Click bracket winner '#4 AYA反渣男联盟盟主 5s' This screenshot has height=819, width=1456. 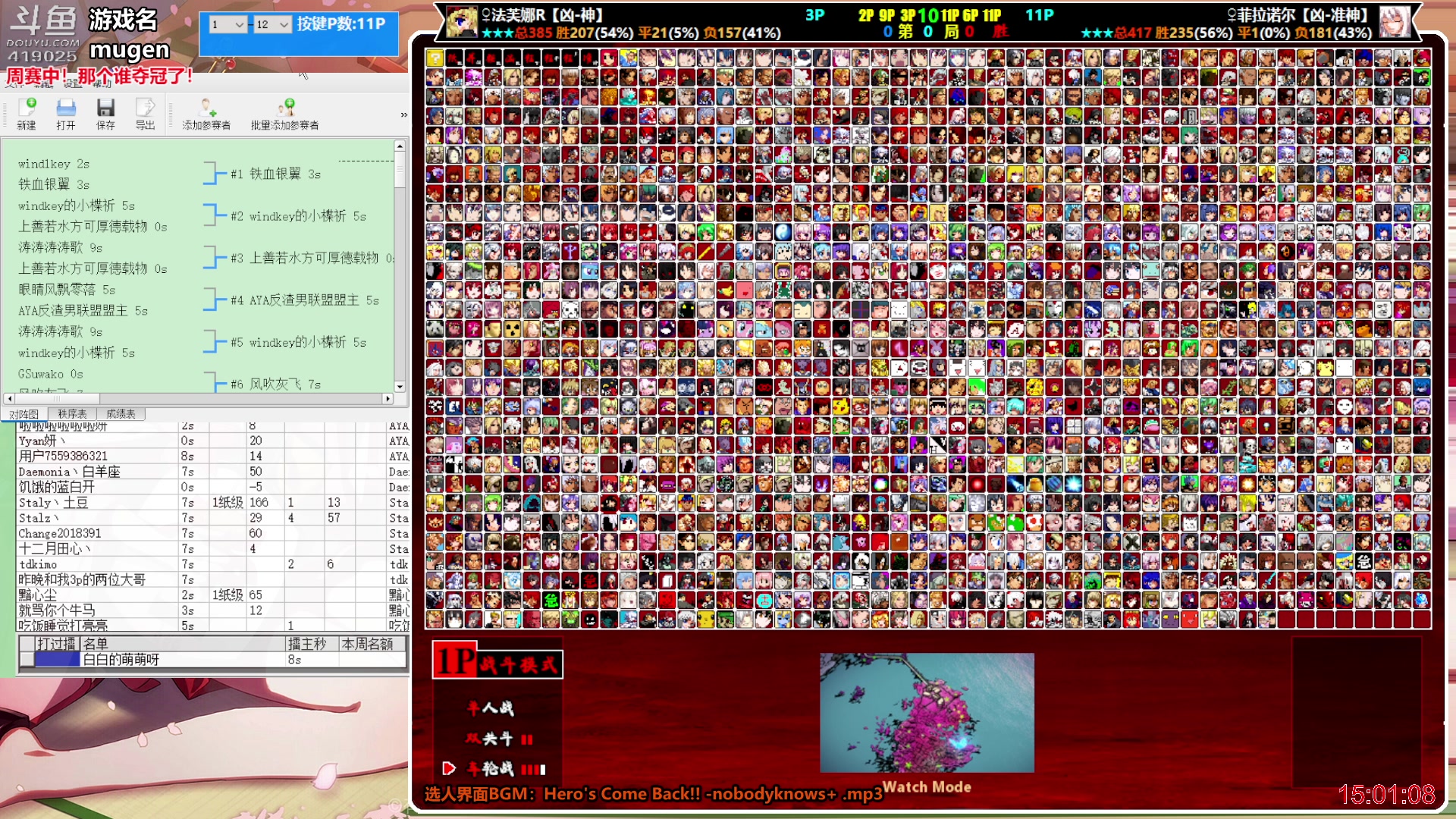tap(304, 300)
